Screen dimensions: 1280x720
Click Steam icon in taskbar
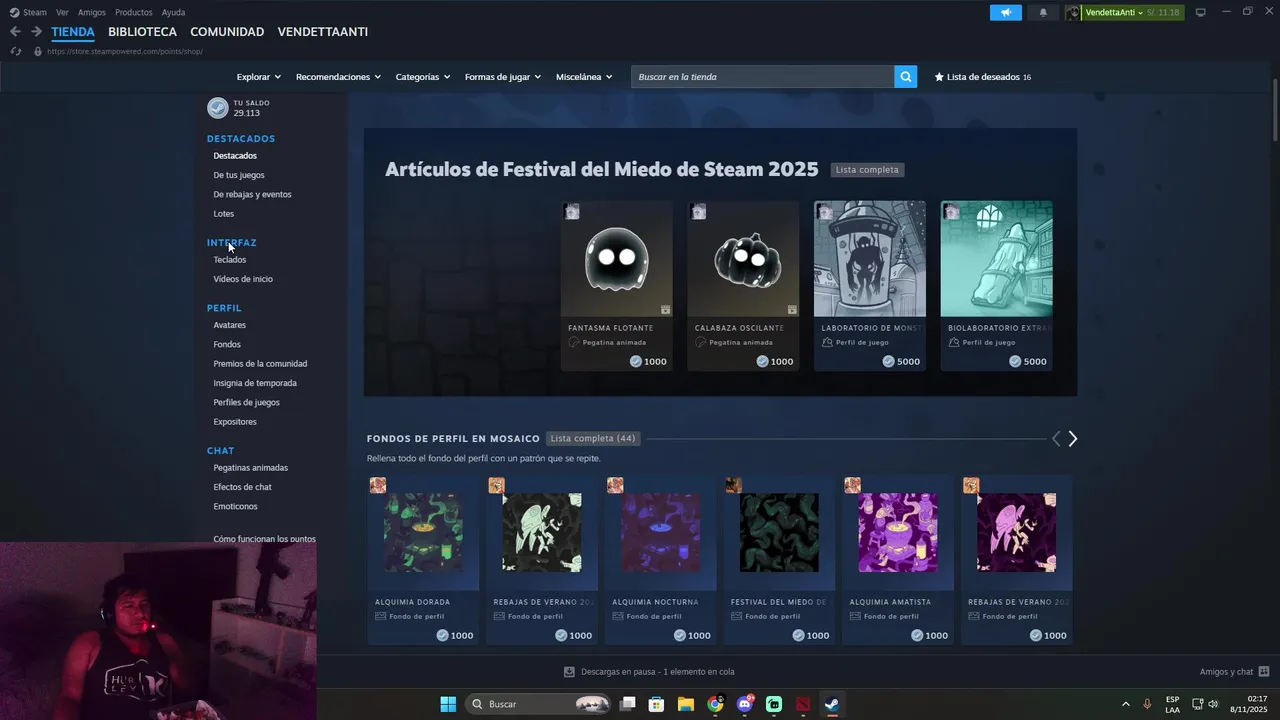point(832,704)
